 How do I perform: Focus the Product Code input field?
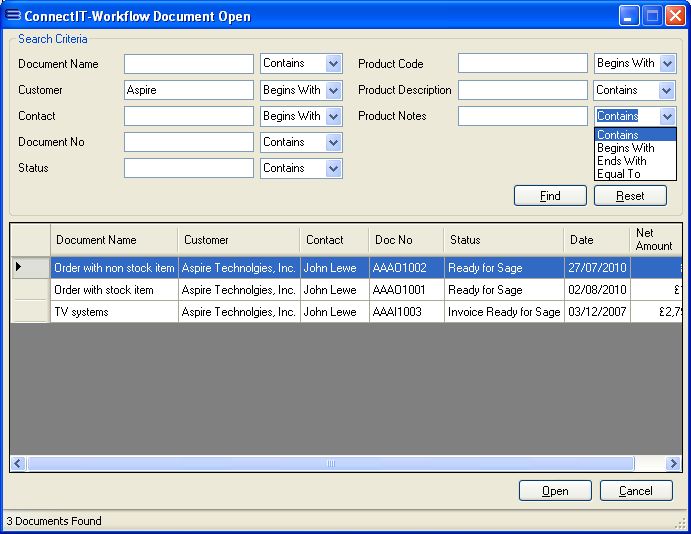pos(523,63)
